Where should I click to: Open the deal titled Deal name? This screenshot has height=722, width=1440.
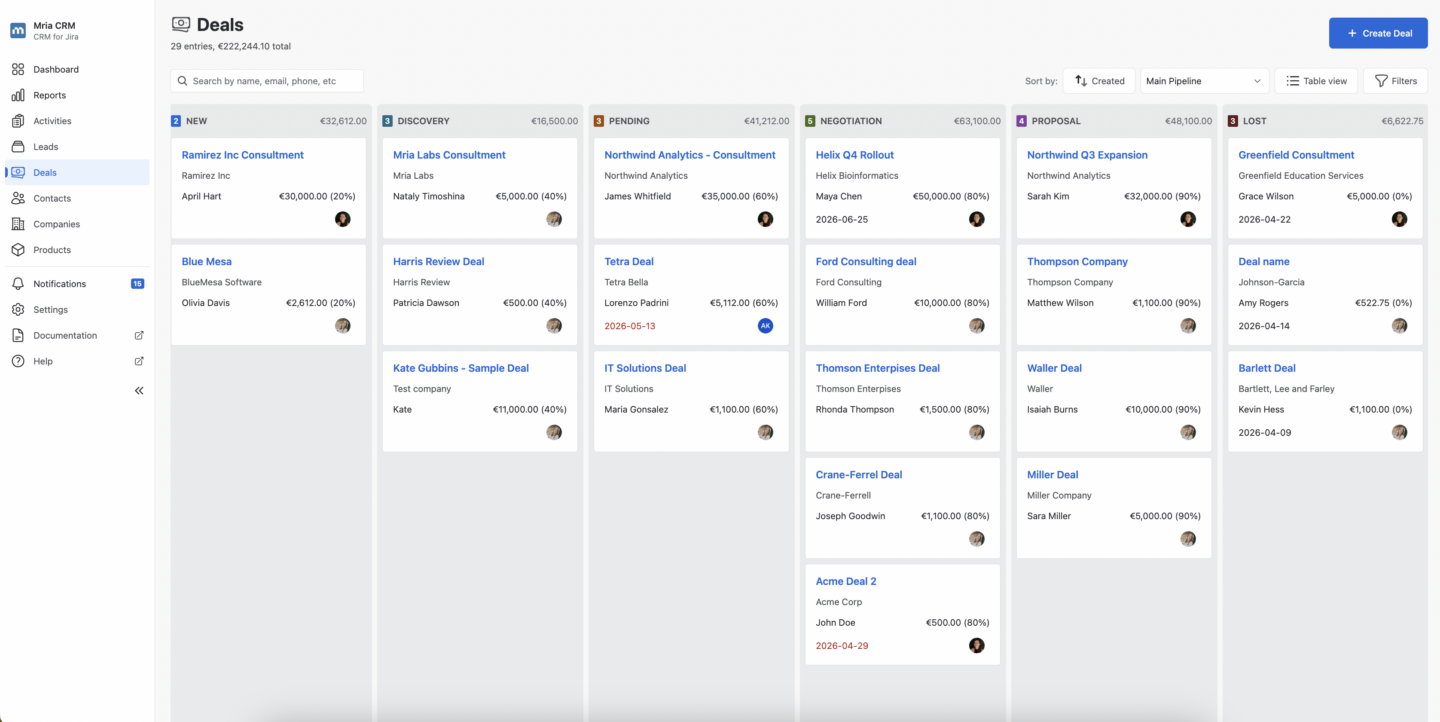pyautogui.click(x=1264, y=262)
